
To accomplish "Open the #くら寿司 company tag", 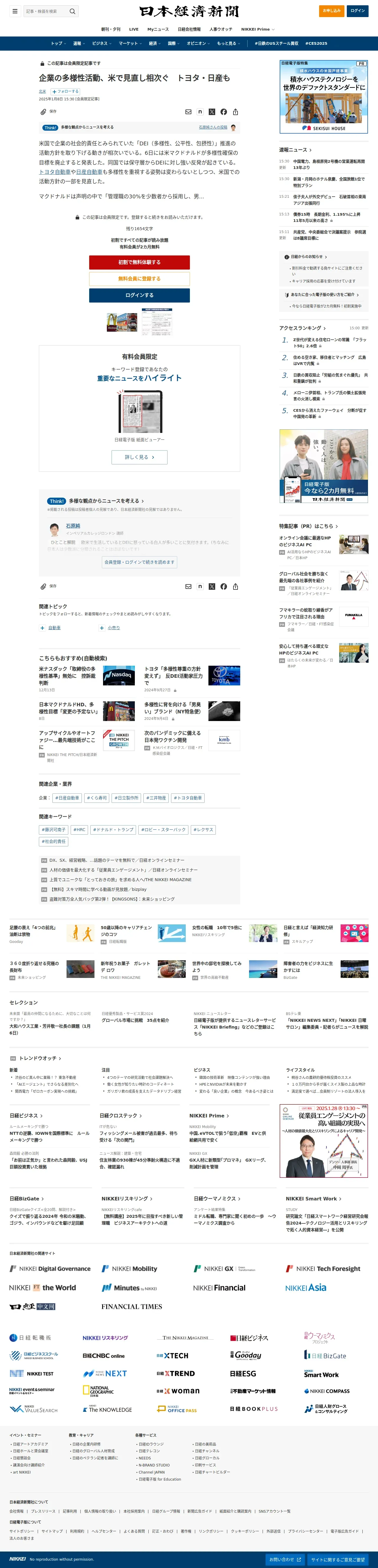I will click(96, 798).
